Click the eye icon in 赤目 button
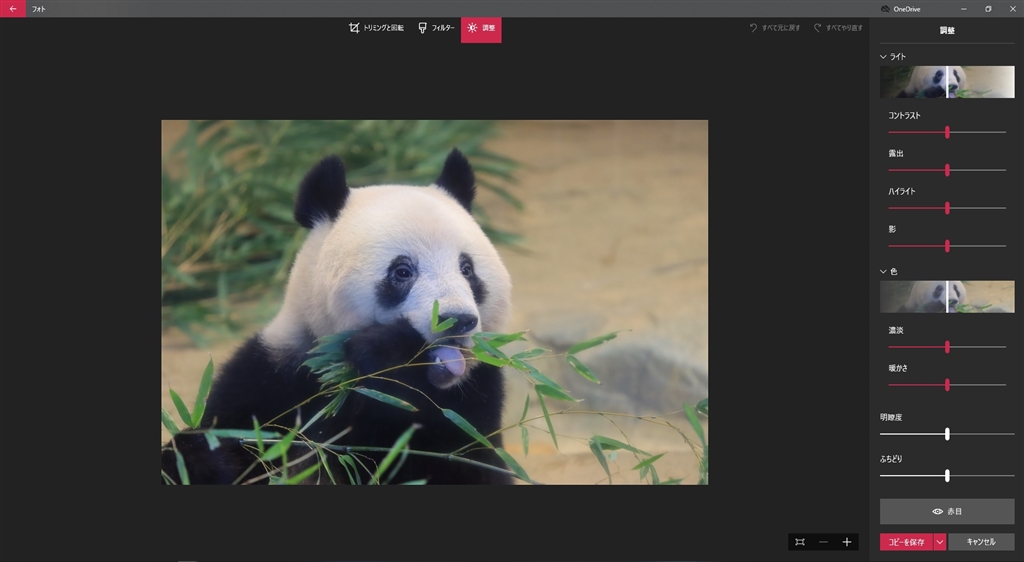 937,512
